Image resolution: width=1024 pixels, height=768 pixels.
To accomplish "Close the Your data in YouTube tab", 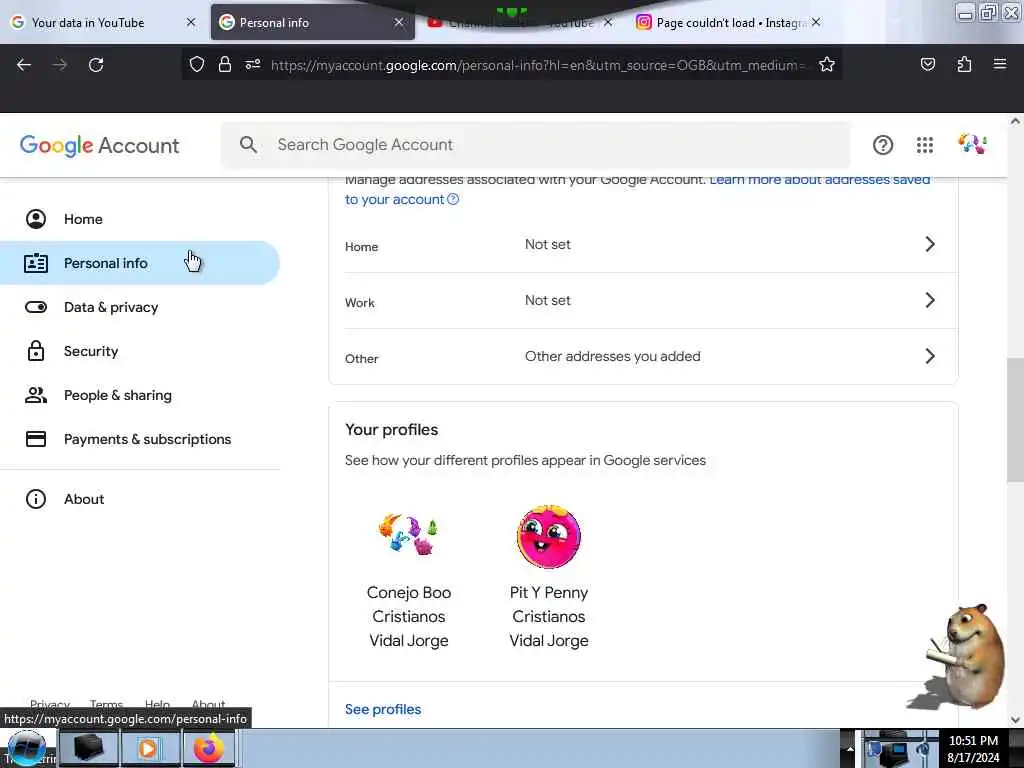I will point(191,22).
